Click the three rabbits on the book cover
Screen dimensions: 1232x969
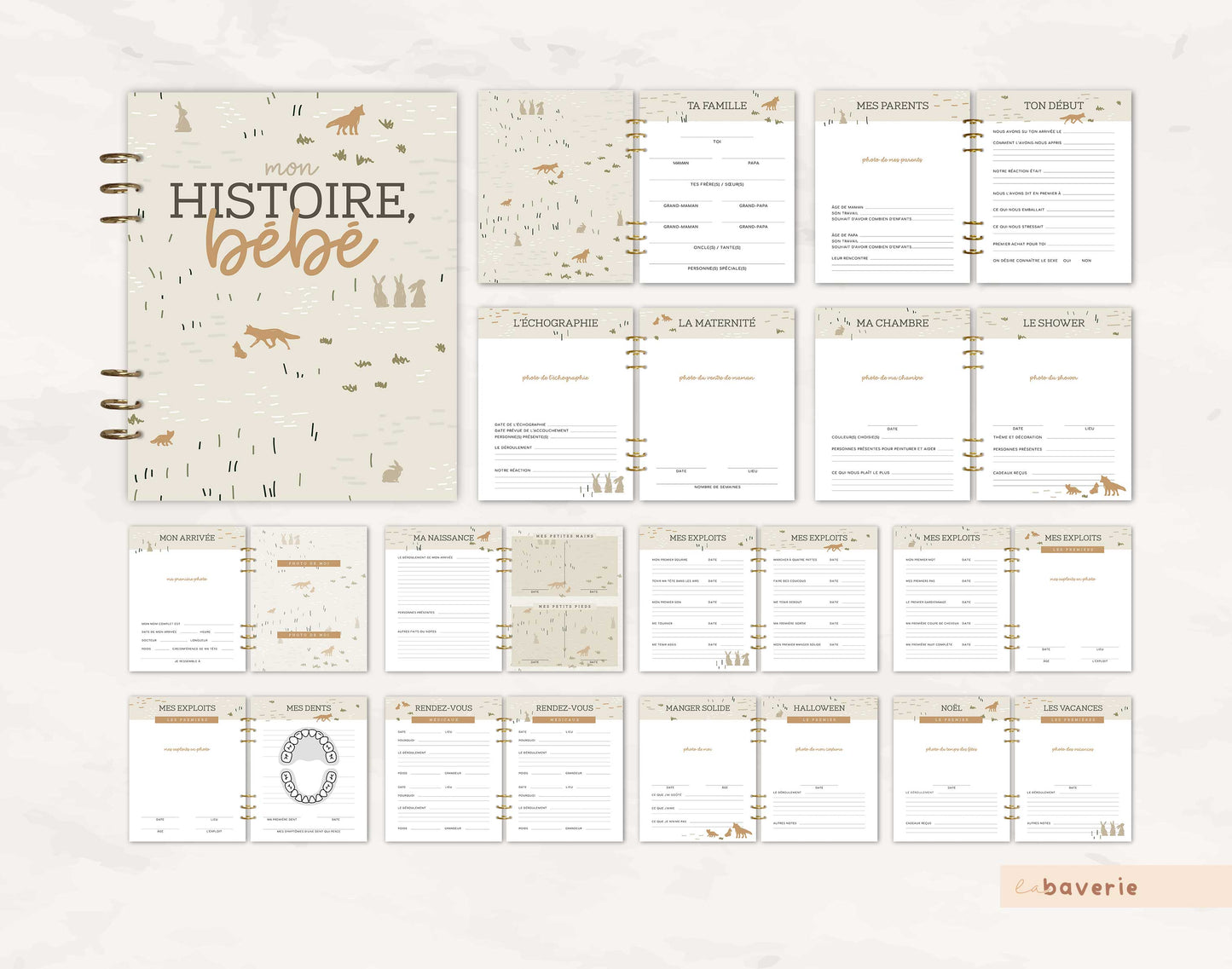click(398, 291)
